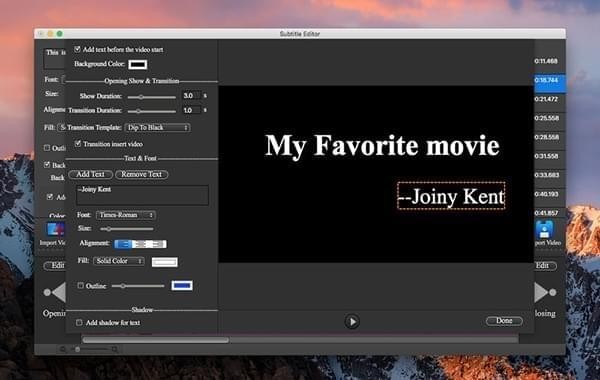
Task: Click the zoom-out magnifier icon at bottom
Action: (63, 349)
